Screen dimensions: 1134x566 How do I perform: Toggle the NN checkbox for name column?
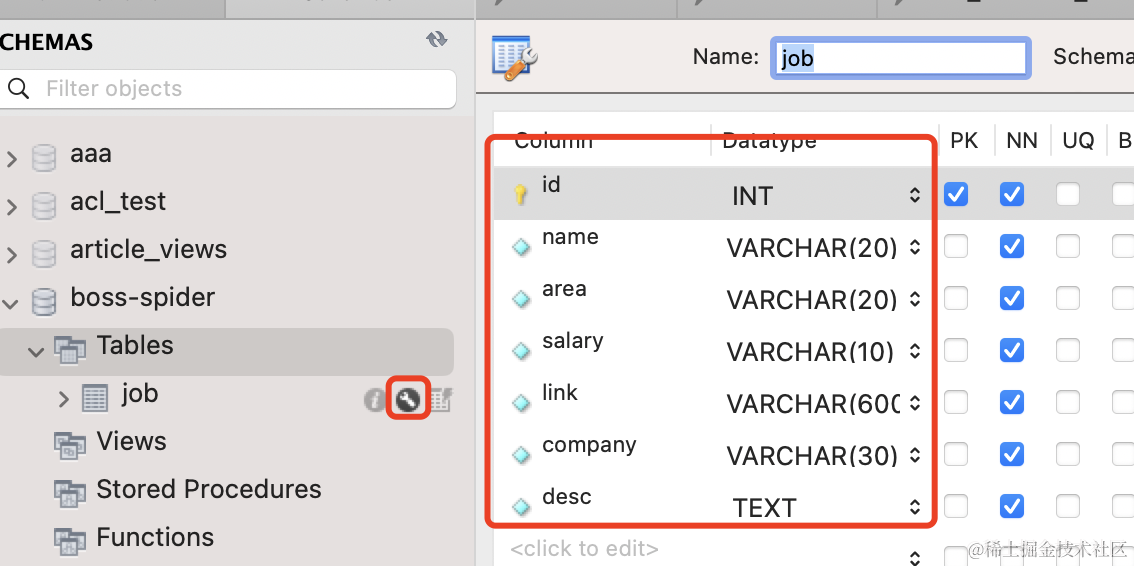pos(1012,246)
